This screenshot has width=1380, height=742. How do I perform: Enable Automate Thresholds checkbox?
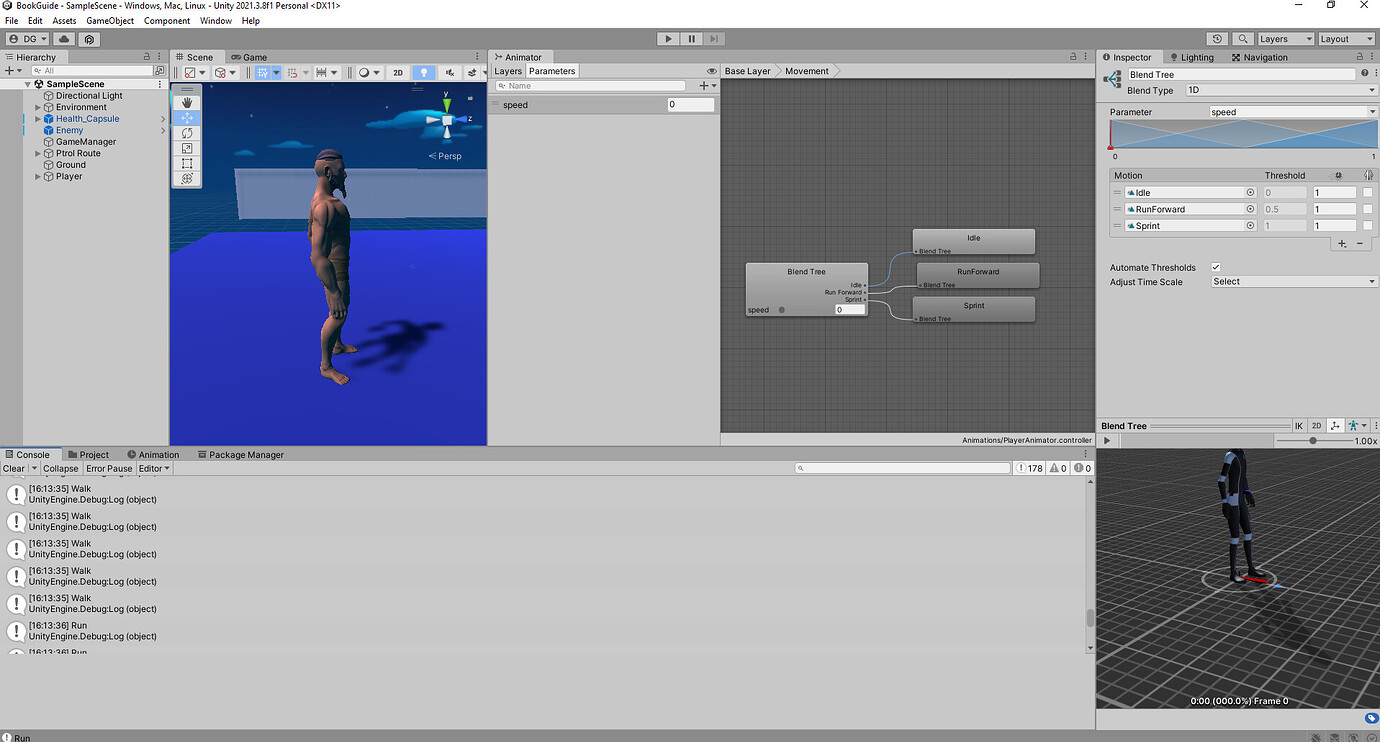(x=1216, y=267)
